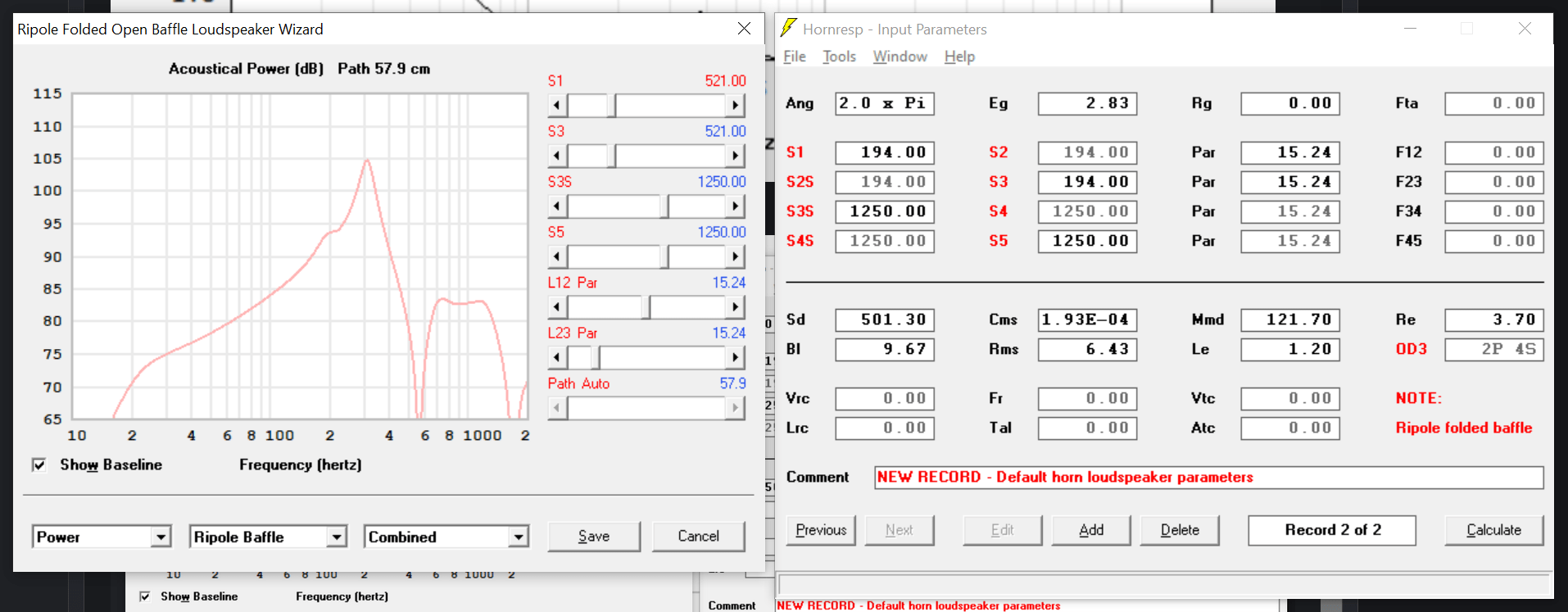Click the Ang input field
The image size is (1568, 612).
[885, 103]
